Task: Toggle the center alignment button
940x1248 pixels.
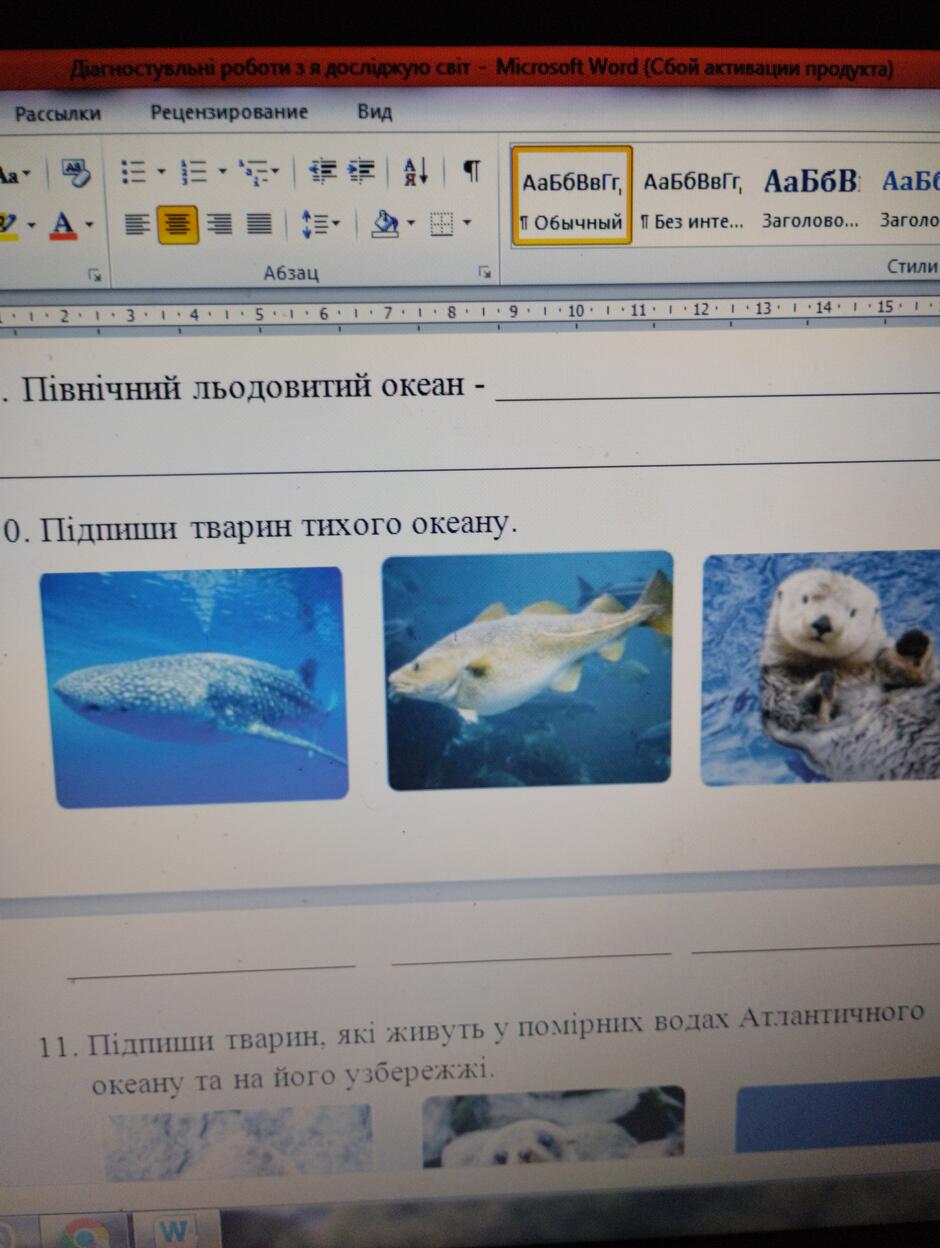Action: click(177, 224)
